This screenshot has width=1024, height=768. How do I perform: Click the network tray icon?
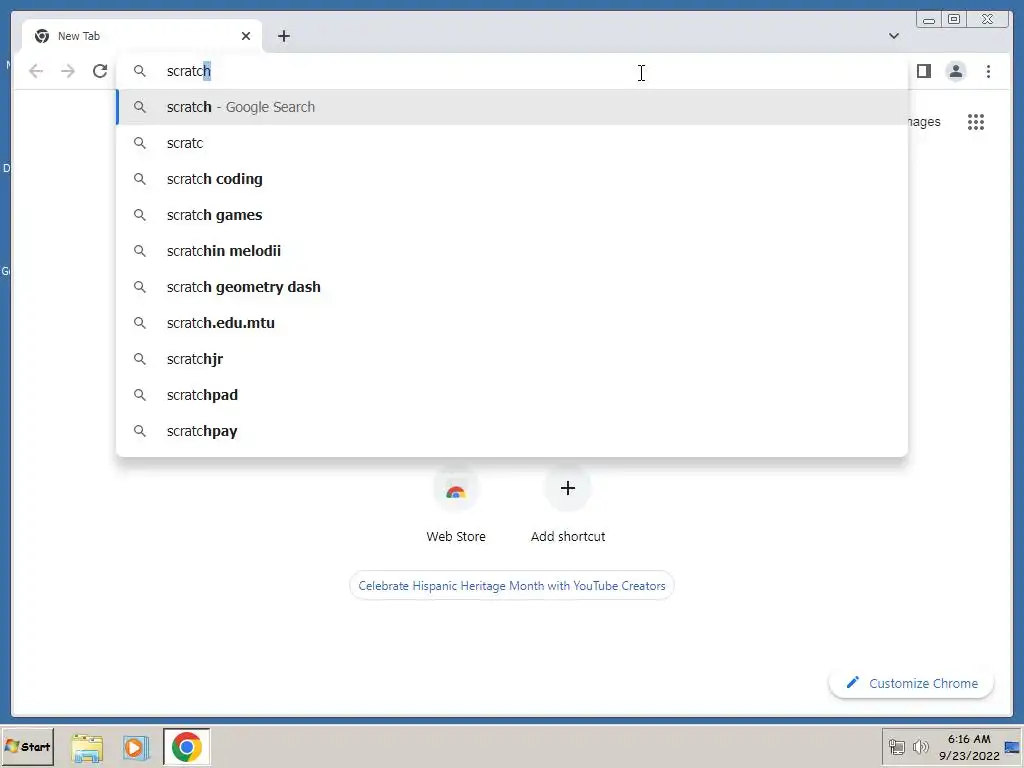click(897, 746)
